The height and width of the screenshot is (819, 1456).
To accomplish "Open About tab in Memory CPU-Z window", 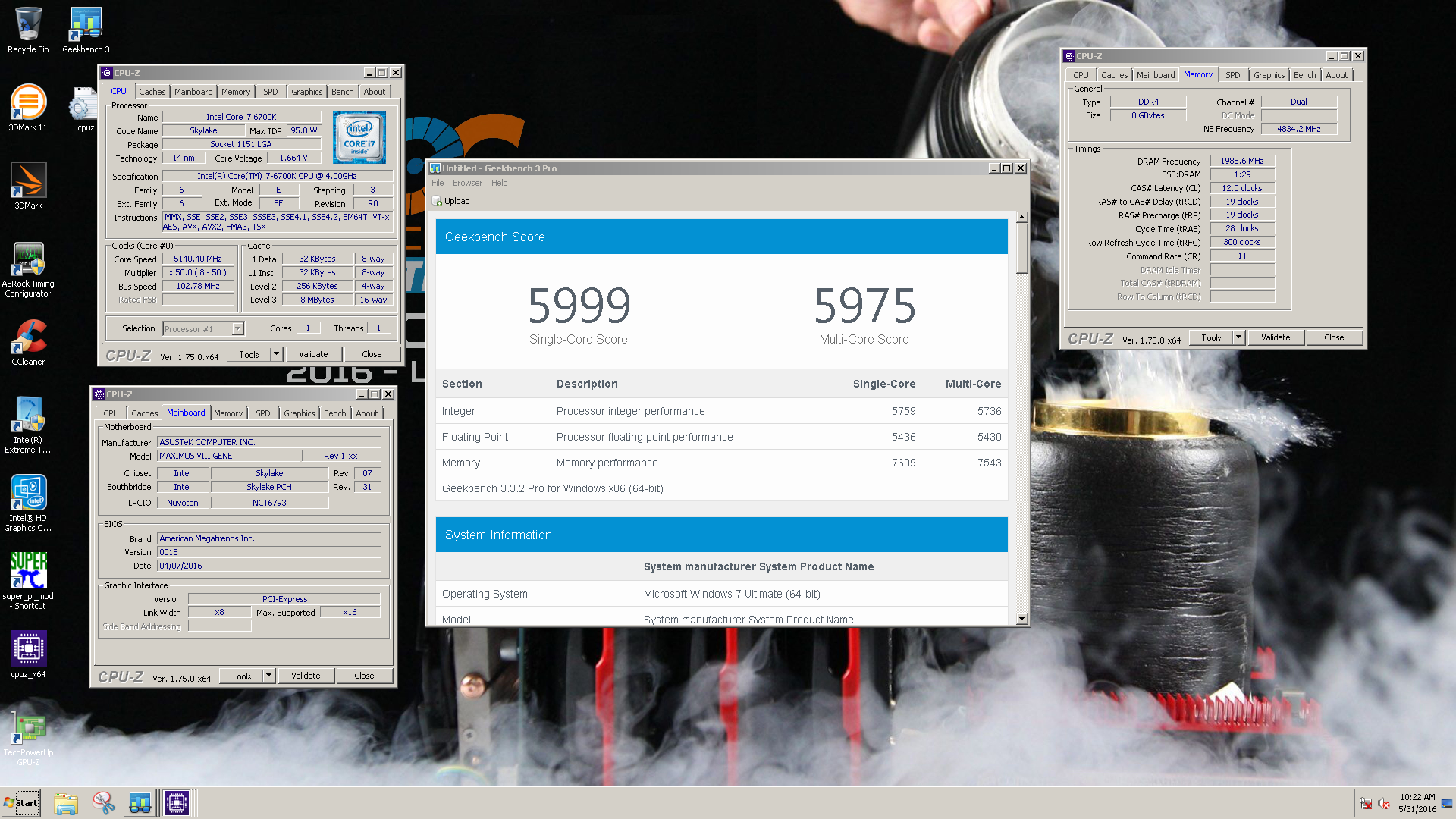I will point(1336,75).
